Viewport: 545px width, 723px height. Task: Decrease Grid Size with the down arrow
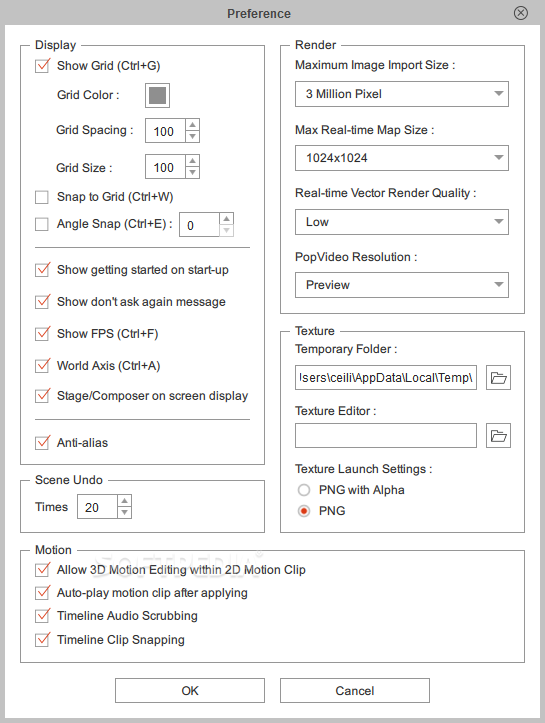[x=193, y=172]
